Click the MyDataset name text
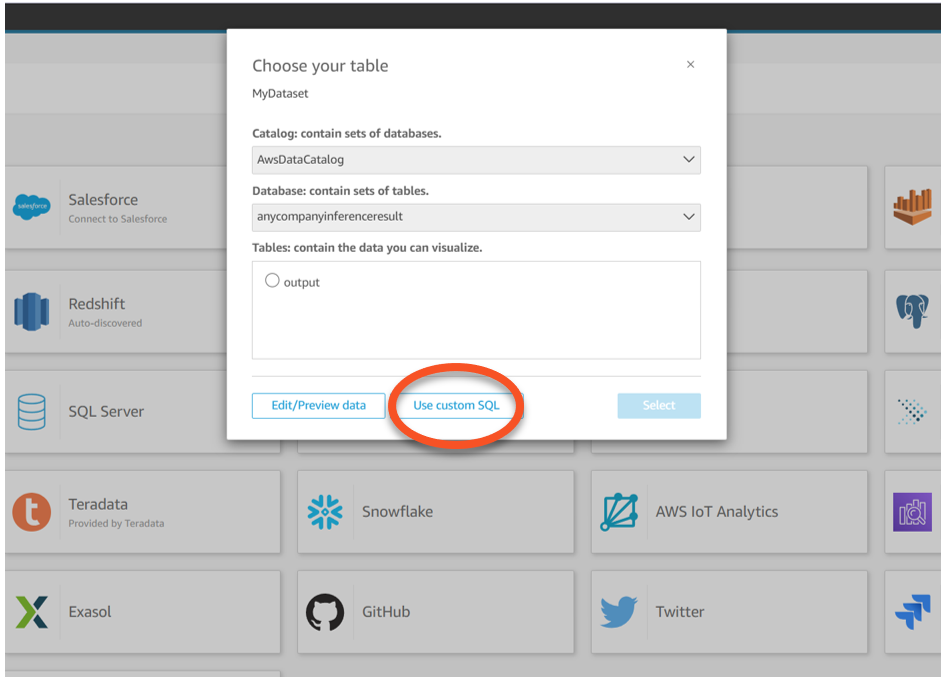Image resolution: width=943 pixels, height=679 pixels. [280, 94]
